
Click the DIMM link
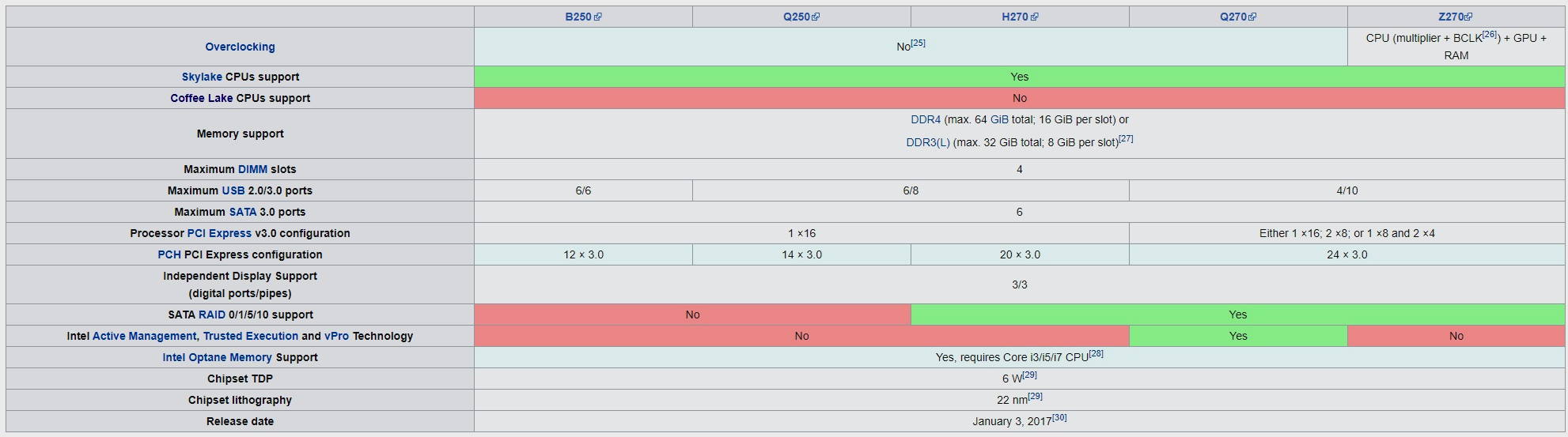(x=252, y=169)
